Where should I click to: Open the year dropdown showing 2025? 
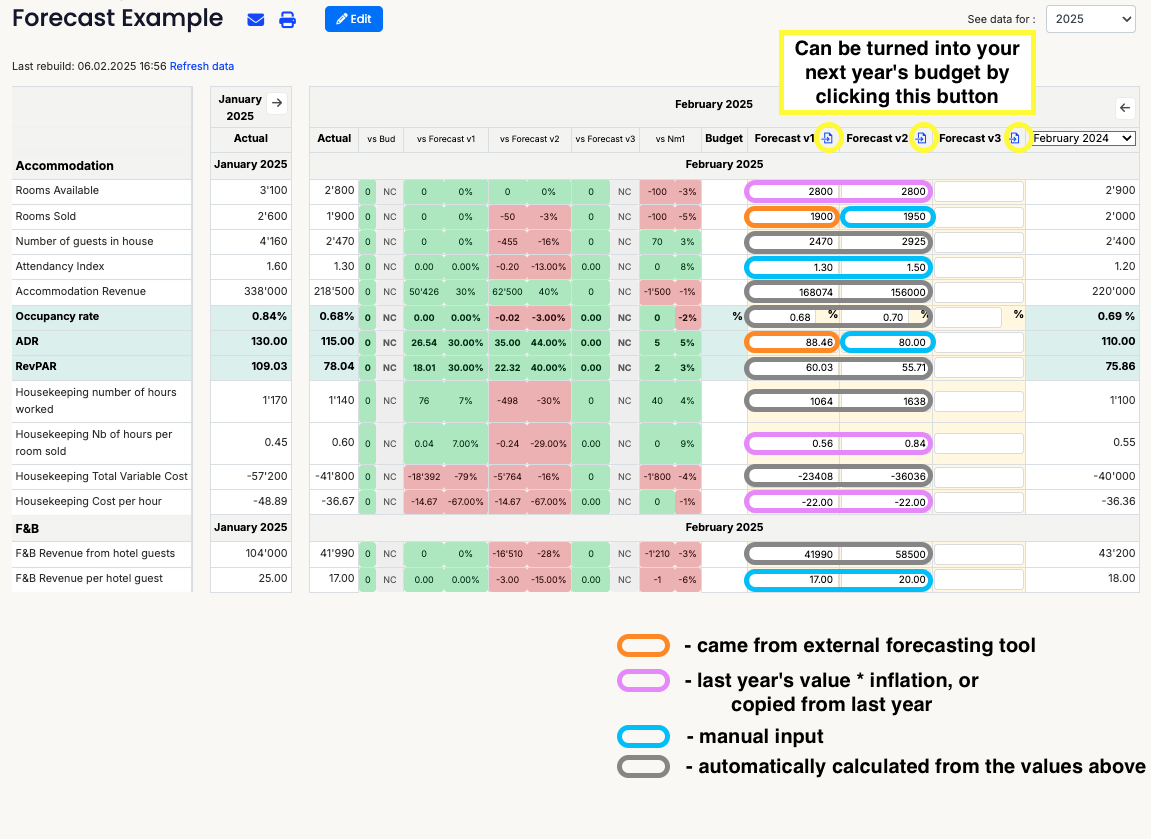click(1090, 19)
